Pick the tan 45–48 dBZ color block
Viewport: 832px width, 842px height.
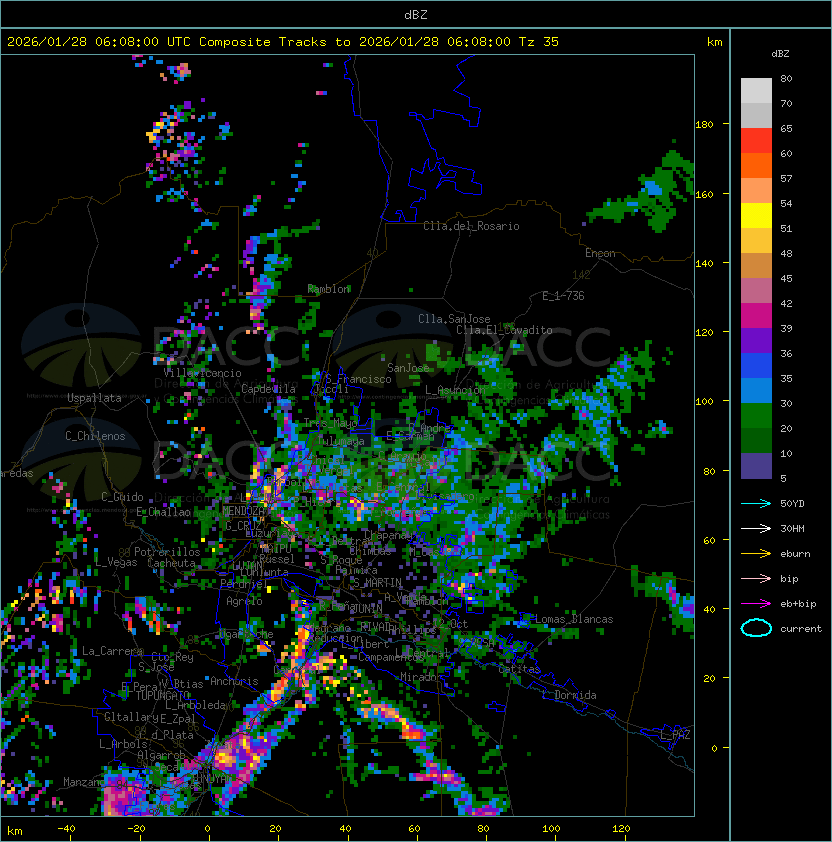pos(756,266)
